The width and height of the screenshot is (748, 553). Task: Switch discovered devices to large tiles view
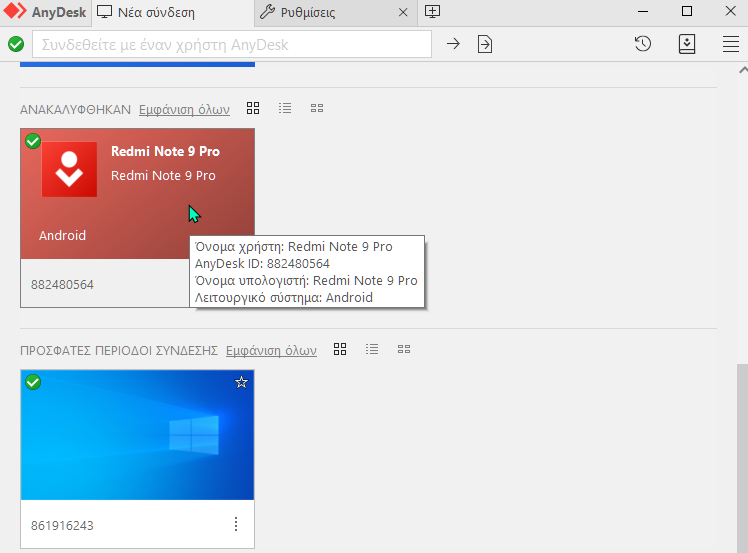tap(253, 109)
